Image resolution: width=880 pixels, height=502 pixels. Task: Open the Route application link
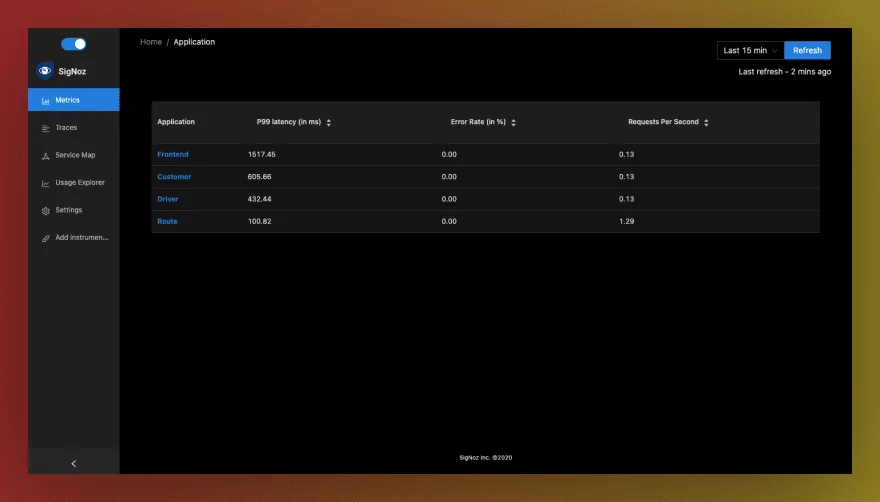coord(167,221)
